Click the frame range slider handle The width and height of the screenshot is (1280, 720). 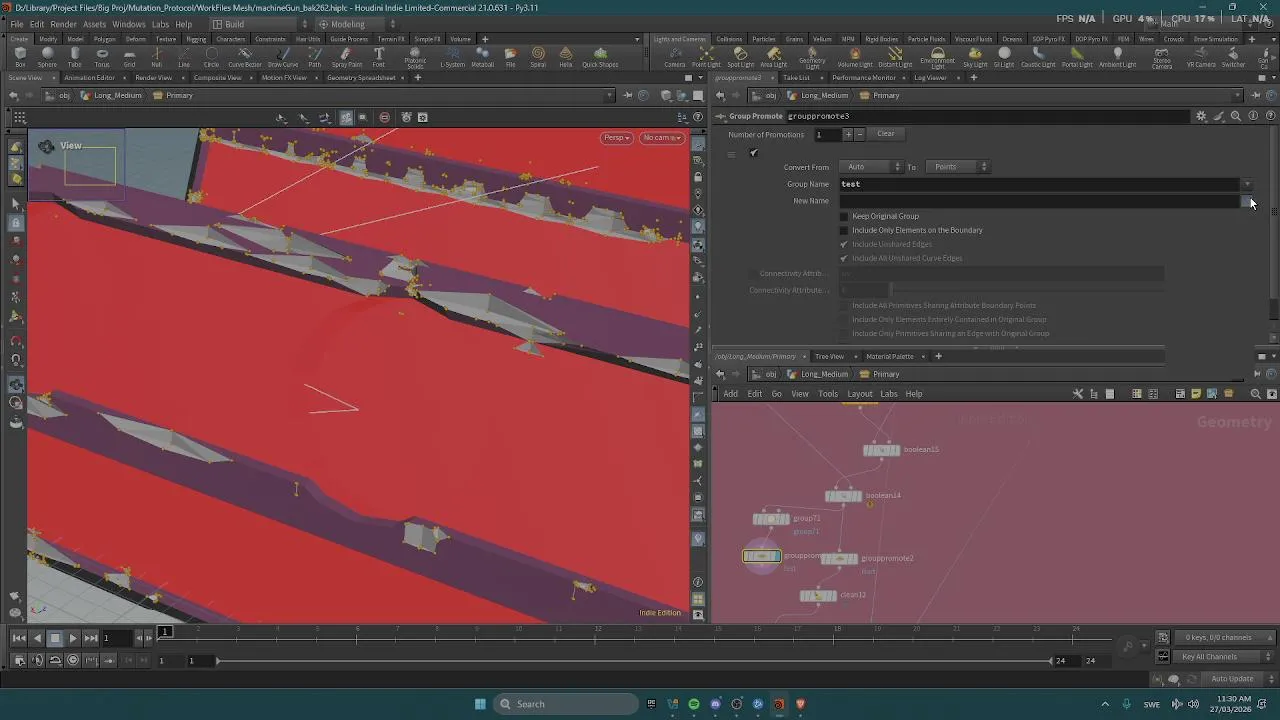pyautogui.click(x=218, y=660)
